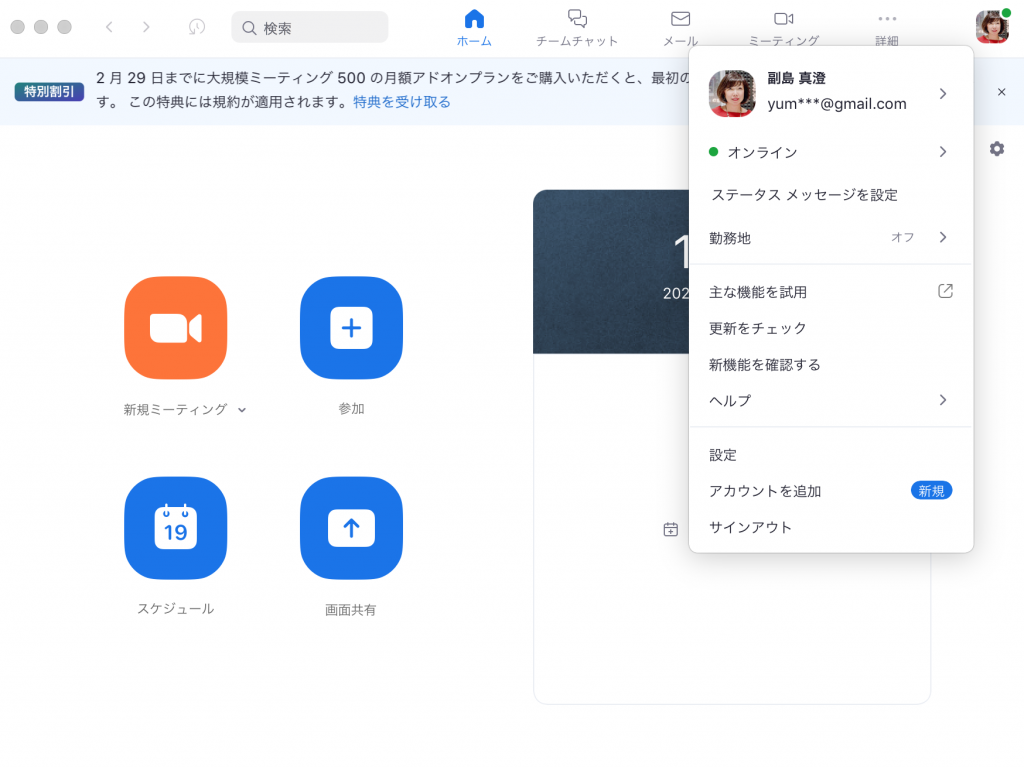
Task: Open the 特典を受け取る link
Action: pyautogui.click(x=402, y=102)
